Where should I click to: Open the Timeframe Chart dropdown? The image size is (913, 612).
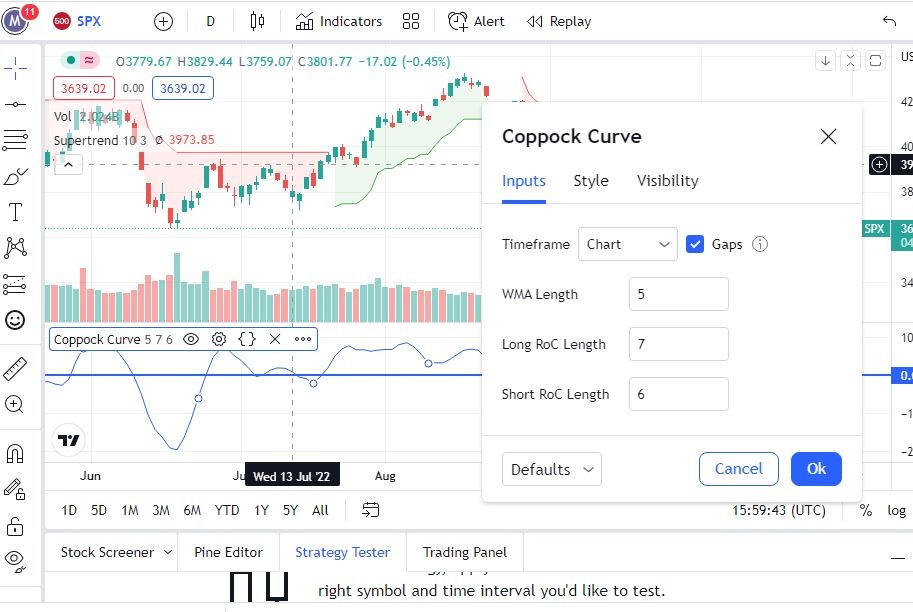(x=628, y=244)
